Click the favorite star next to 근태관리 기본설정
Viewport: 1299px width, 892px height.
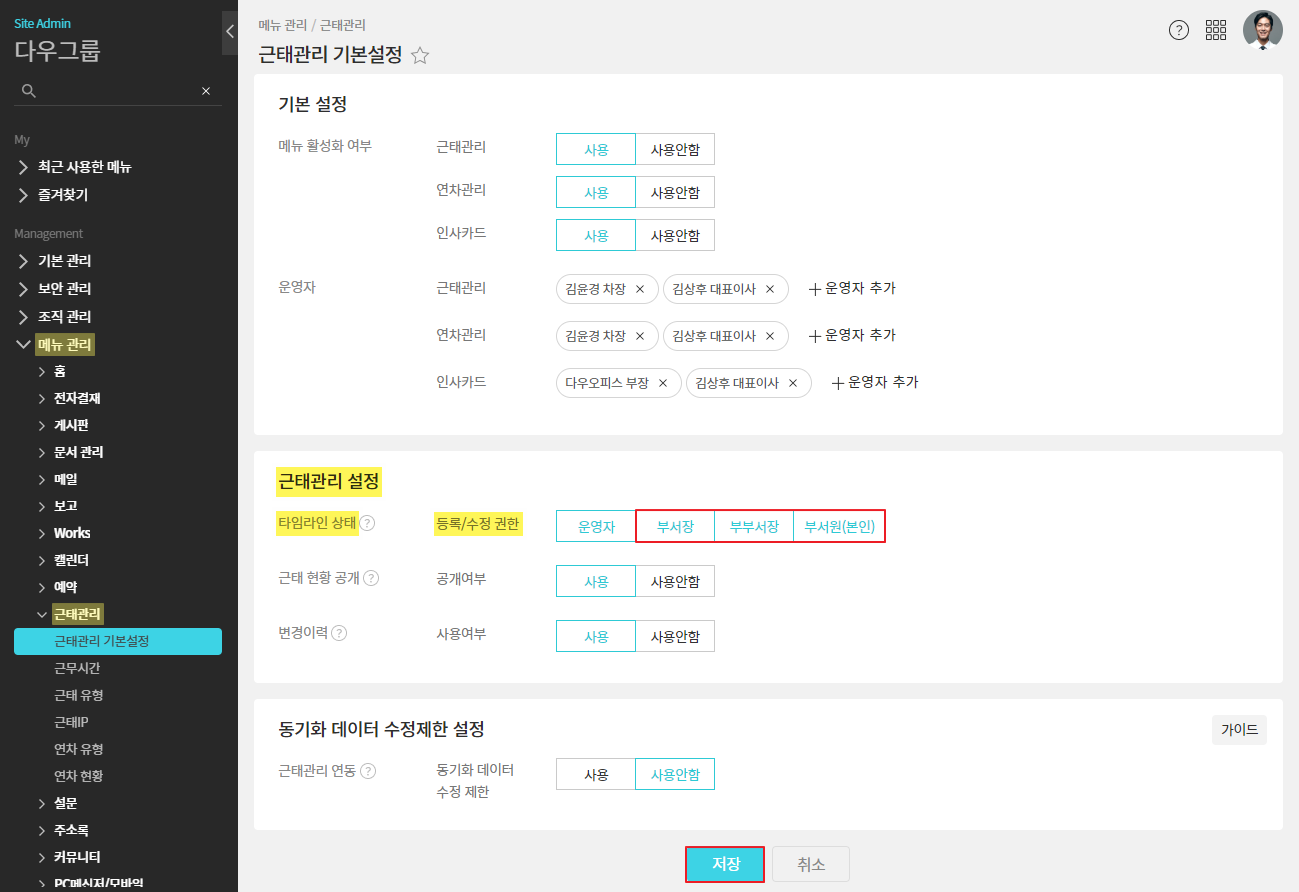[x=420, y=56]
